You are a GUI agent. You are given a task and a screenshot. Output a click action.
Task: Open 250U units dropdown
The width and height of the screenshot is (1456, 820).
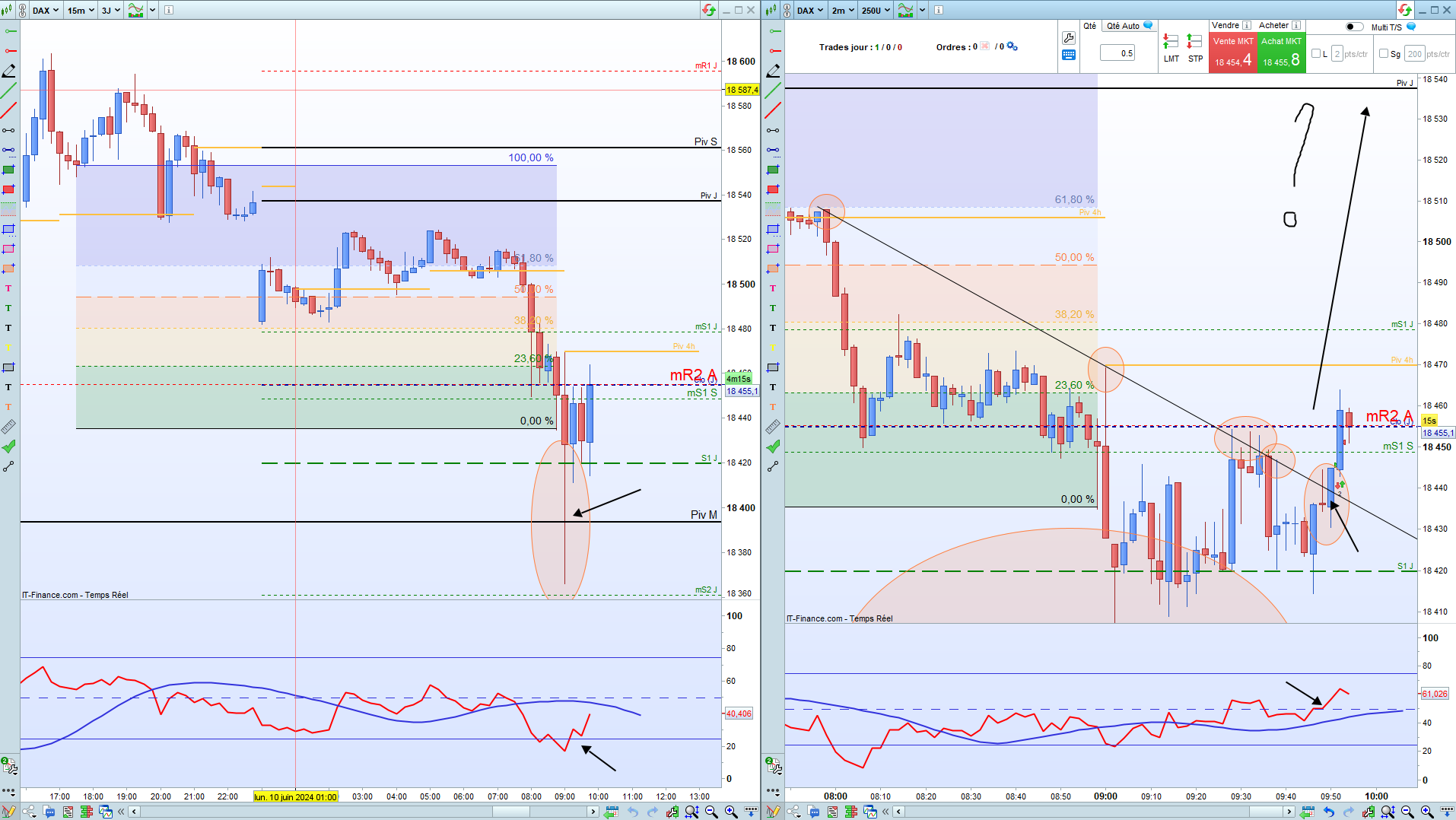[x=876, y=10]
